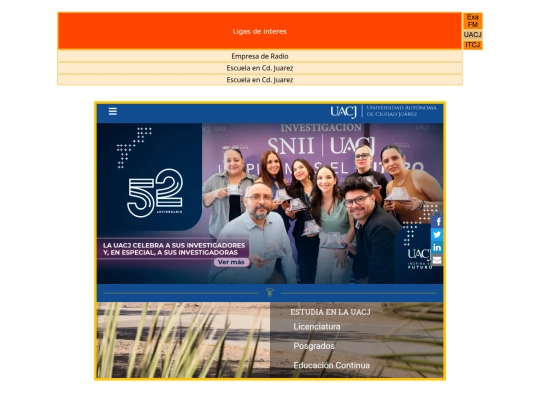Image resolution: width=540 pixels, height=405 pixels.
Task: Select the Empresa de Radio row
Action: click(260, 56)
